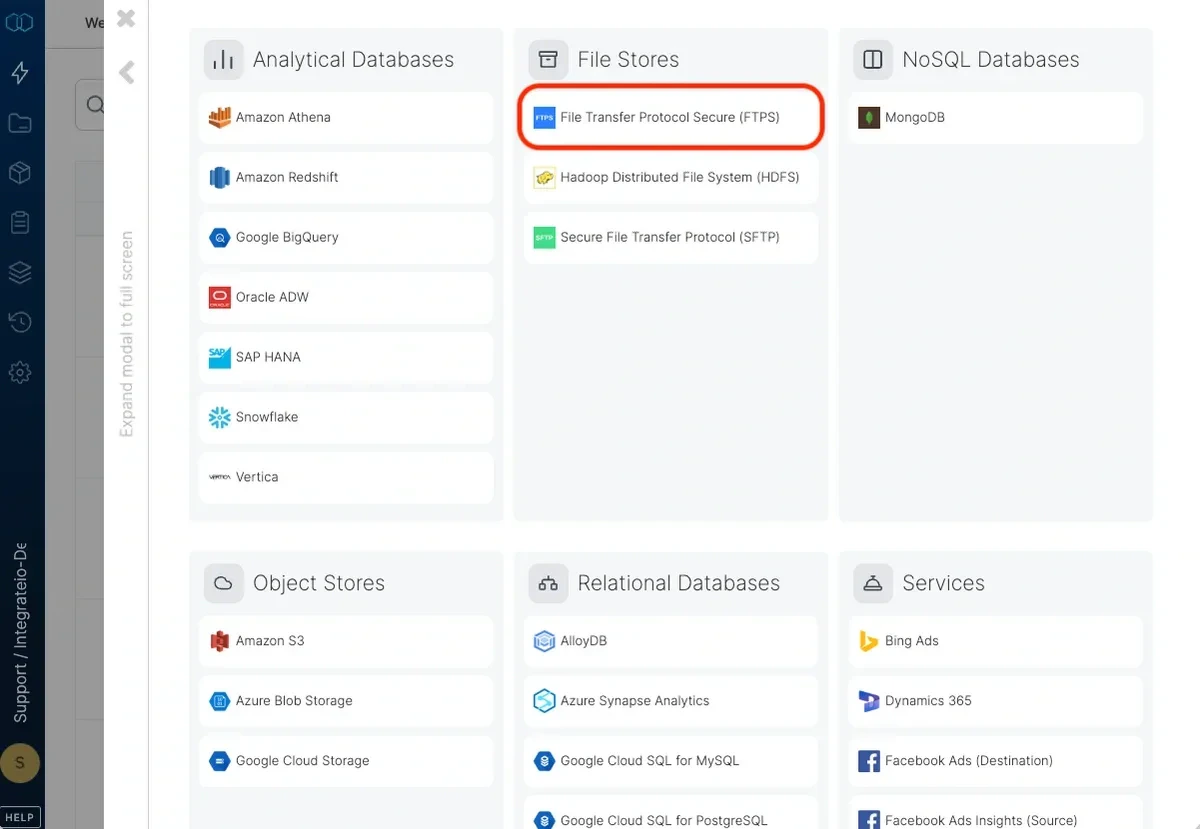Open the package box sidebar icon
Viewport: 1200px width, 829px height.
[x=20, y=173]
